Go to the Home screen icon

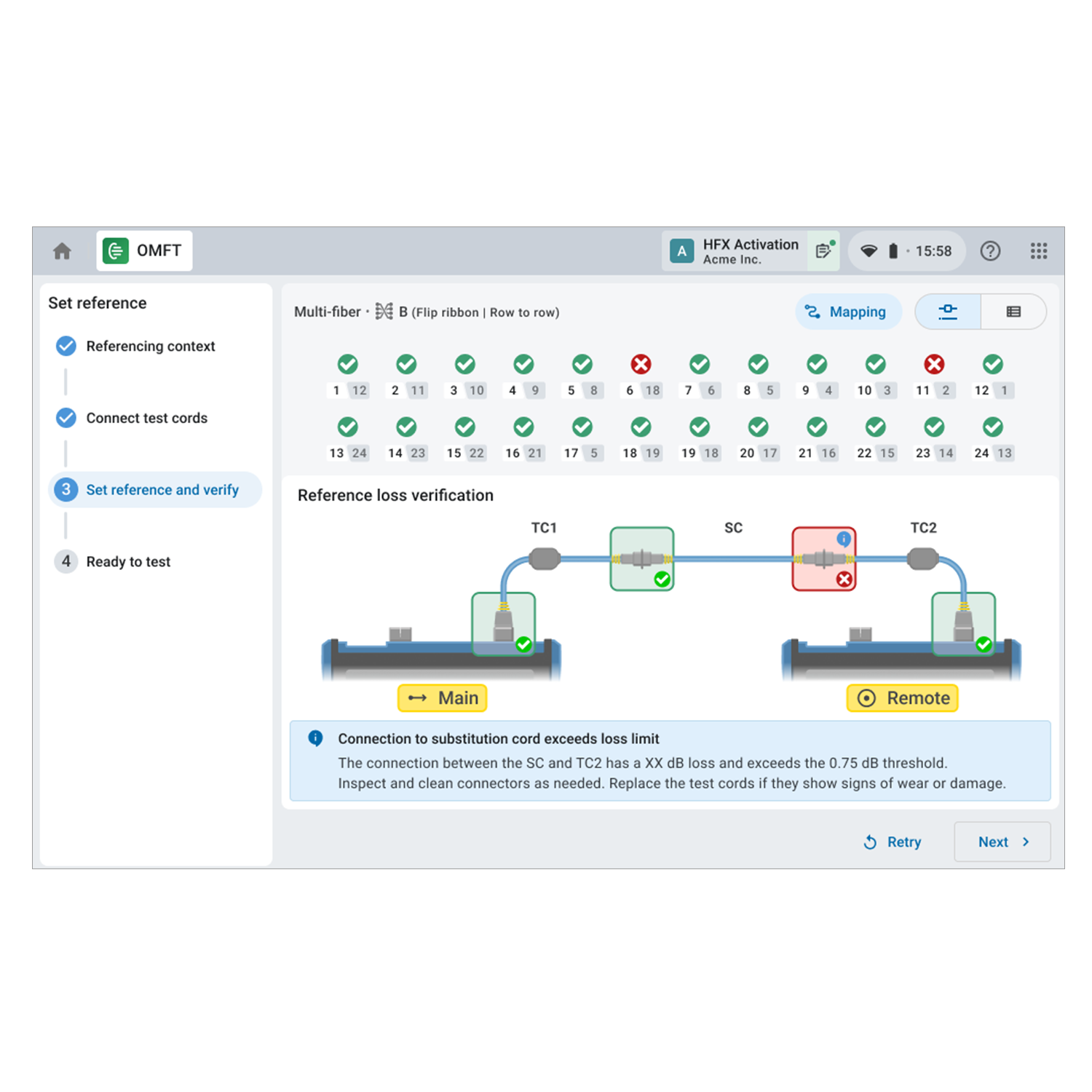click(x=63, y=251)
